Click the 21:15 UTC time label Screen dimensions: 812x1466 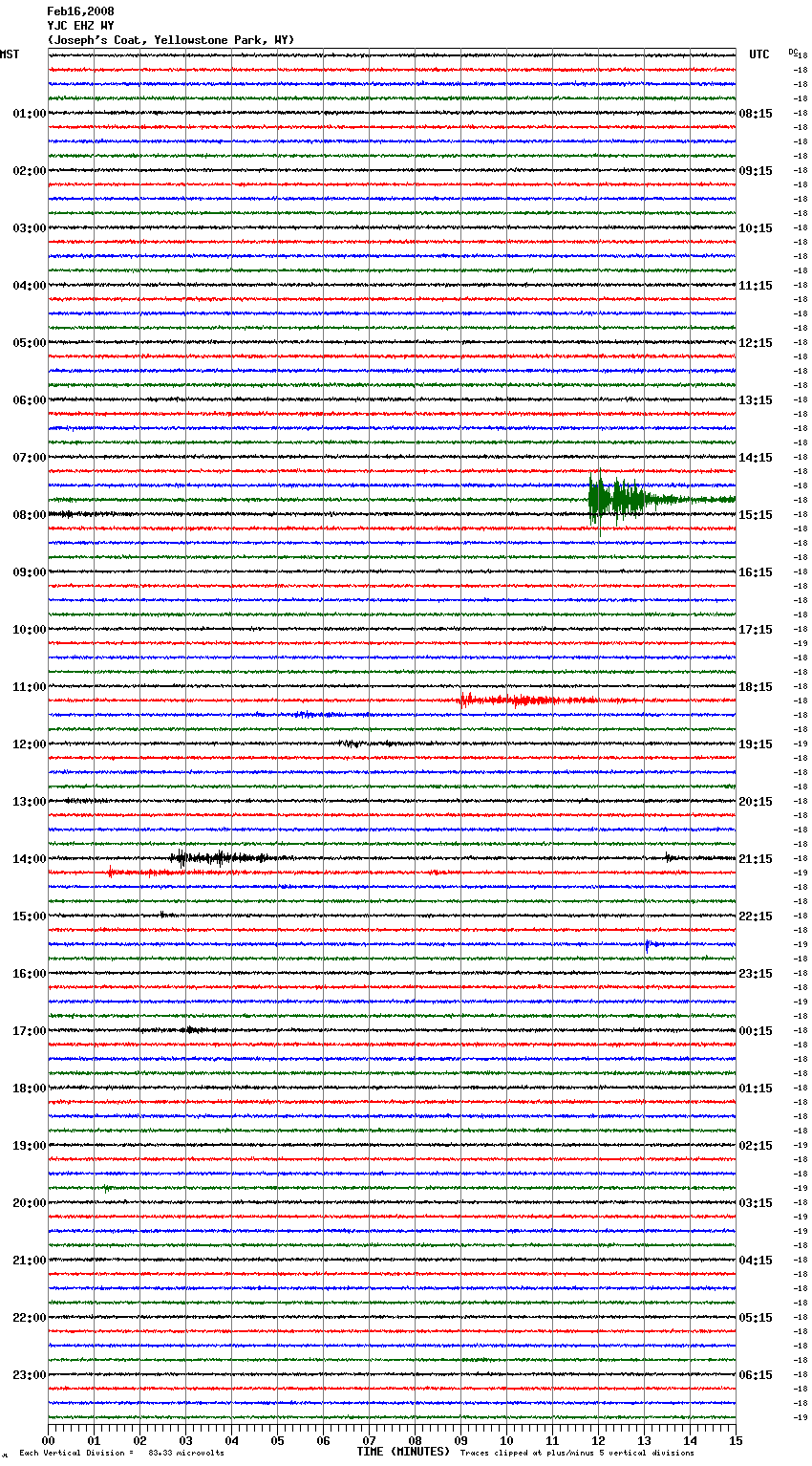756,859
